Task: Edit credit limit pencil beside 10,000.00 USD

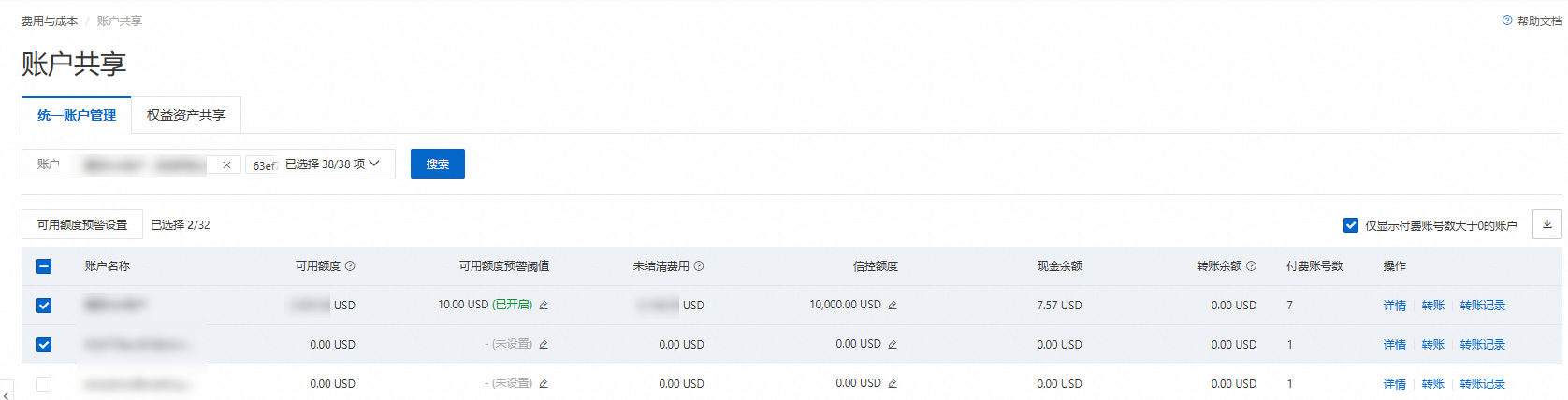Action: [x=893, y=306]
